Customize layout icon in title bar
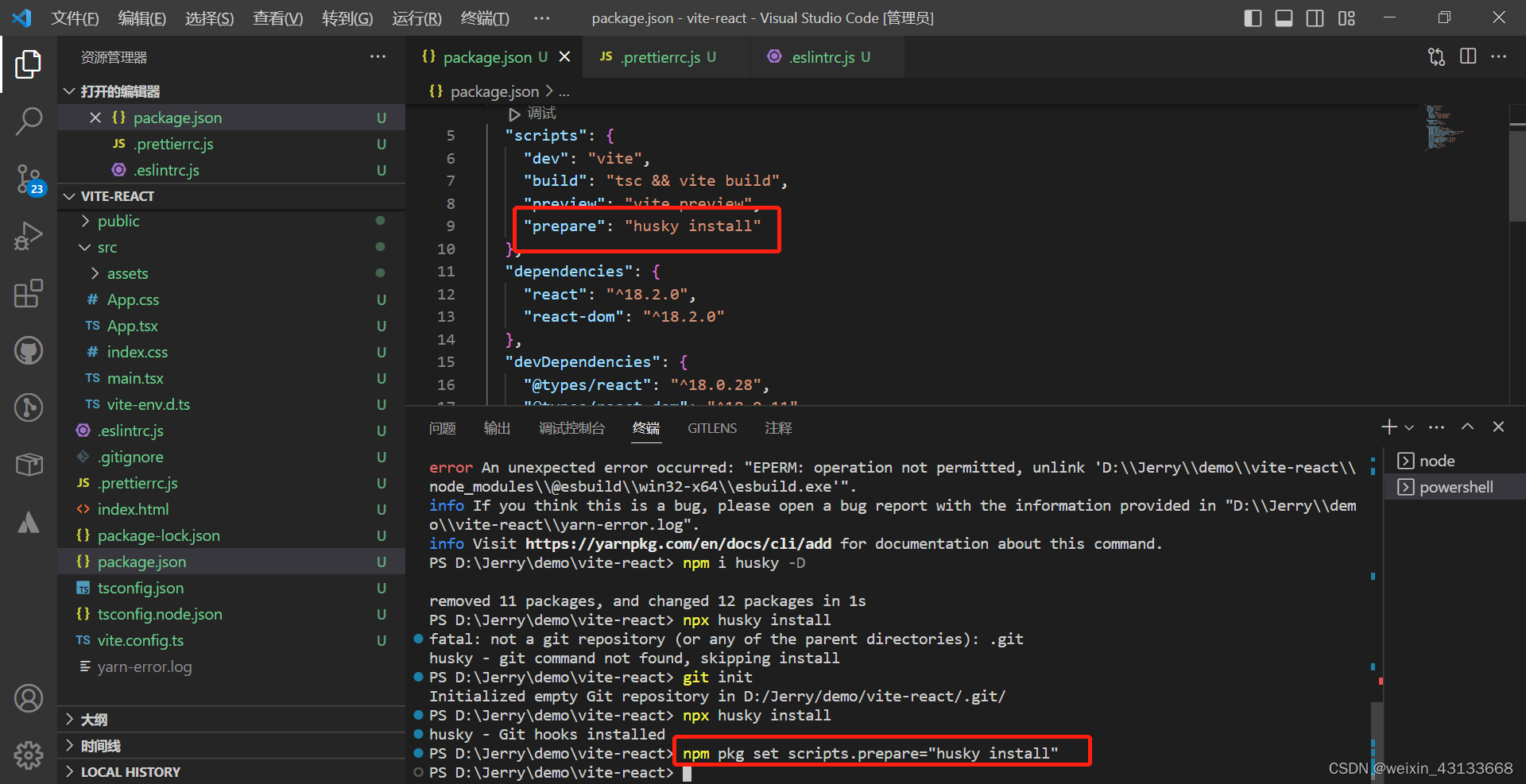This screenshot has height=784, width=1526. click(x=1346, y=17)
